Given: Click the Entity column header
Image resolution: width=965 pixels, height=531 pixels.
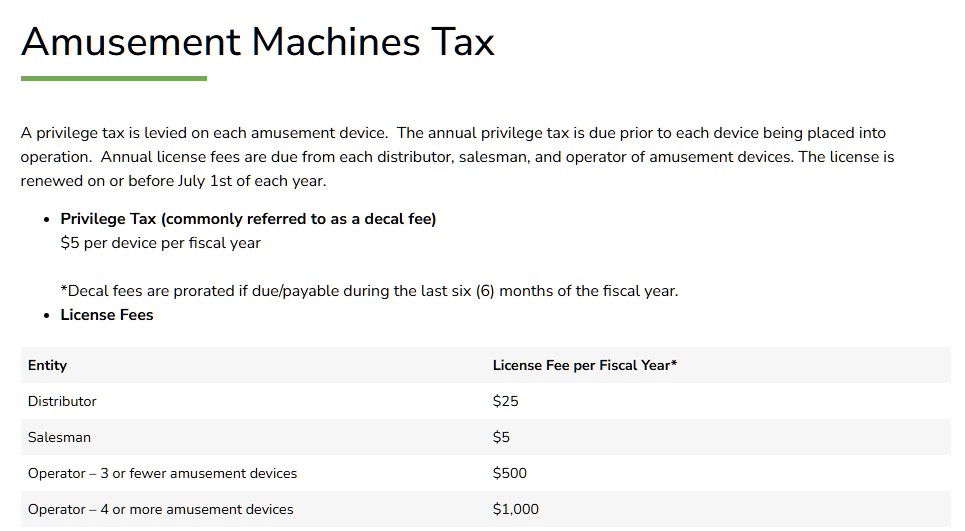Looking at the screenshot, I should pos(48,365).
